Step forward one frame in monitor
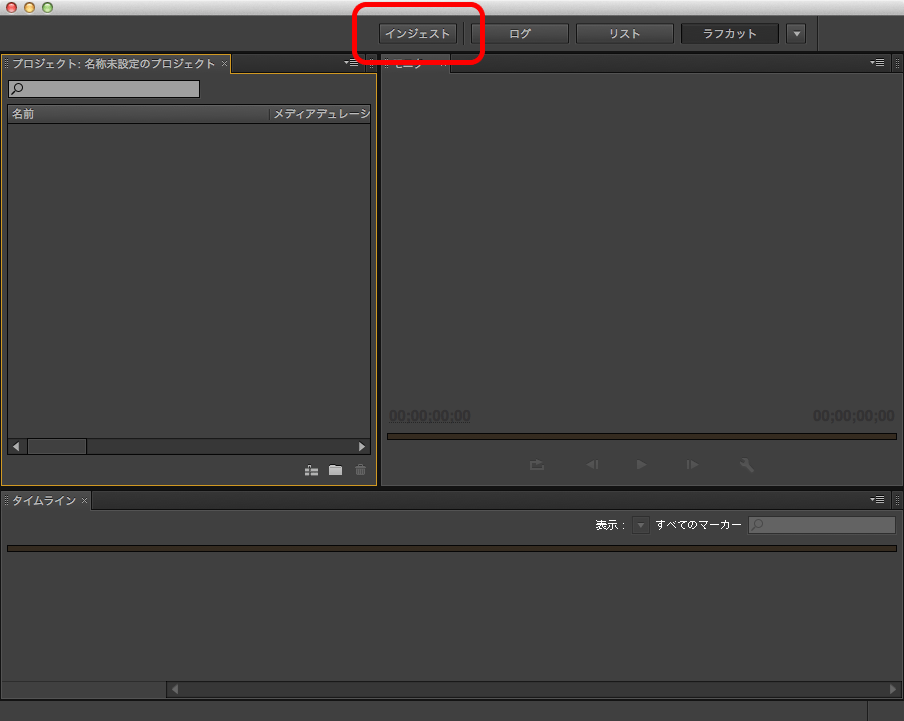The width and height of the screenshot is (904, 721). (691, 465)
